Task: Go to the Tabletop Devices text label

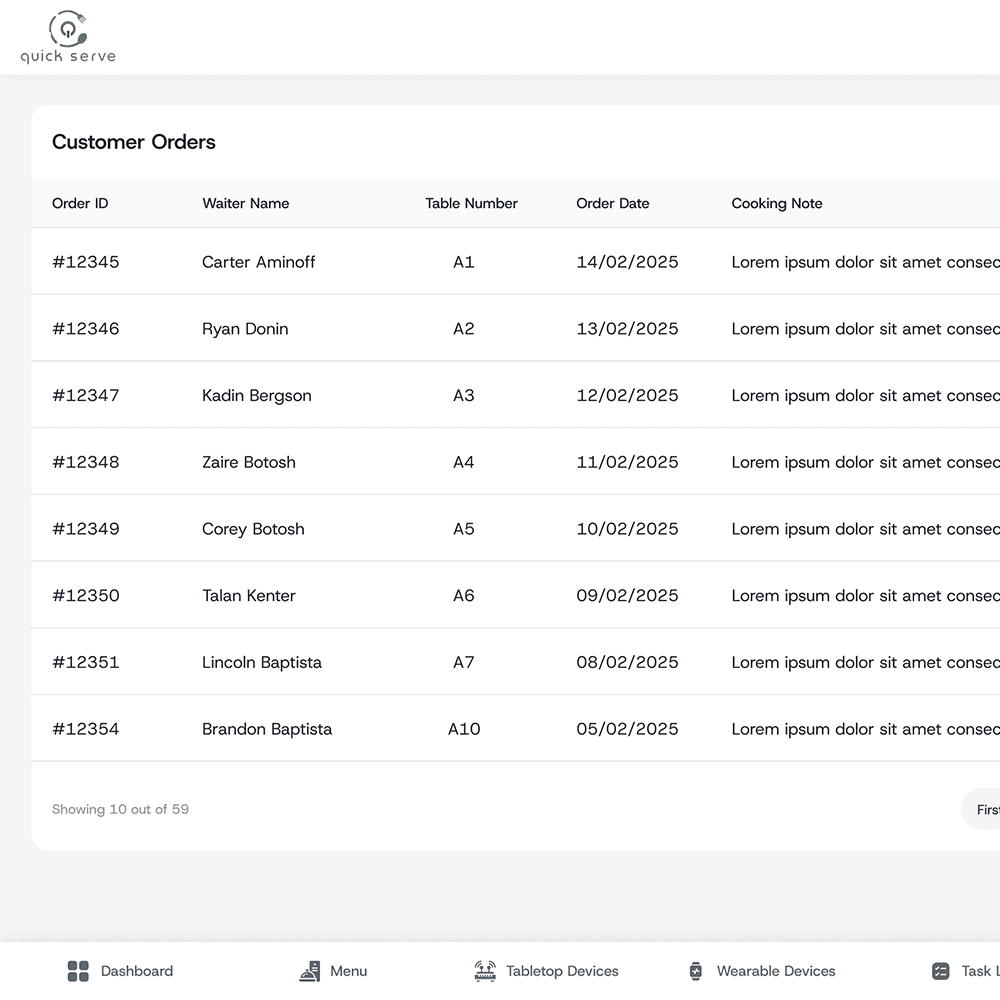Action: pyautogui.click(x=562, y=971)
